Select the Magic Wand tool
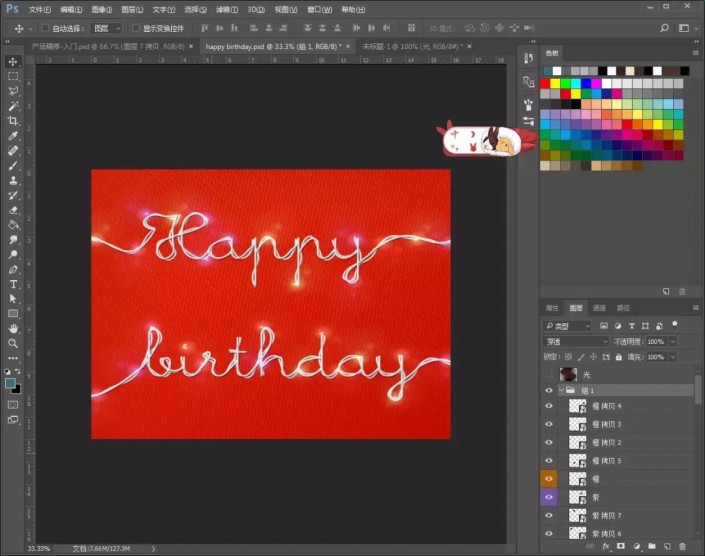Viewport: 705px width, 556px height. (13, 106)
